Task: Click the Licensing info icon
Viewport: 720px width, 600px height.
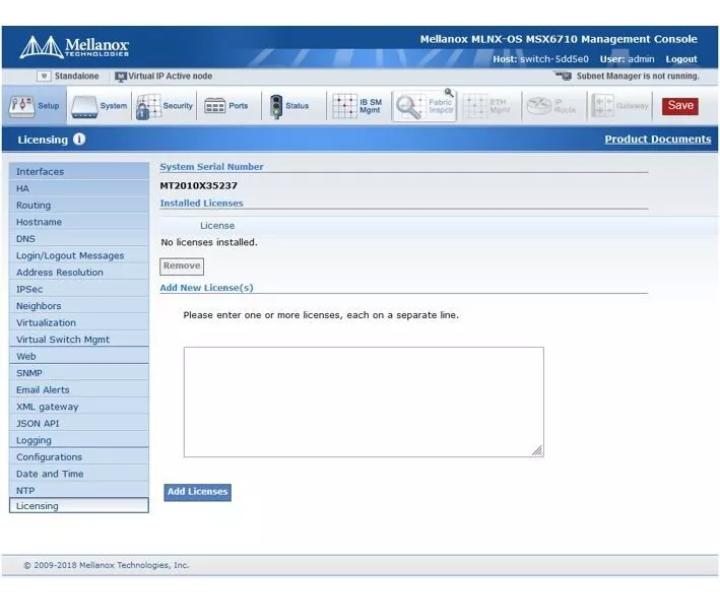Action: click(x=79, y=139)
